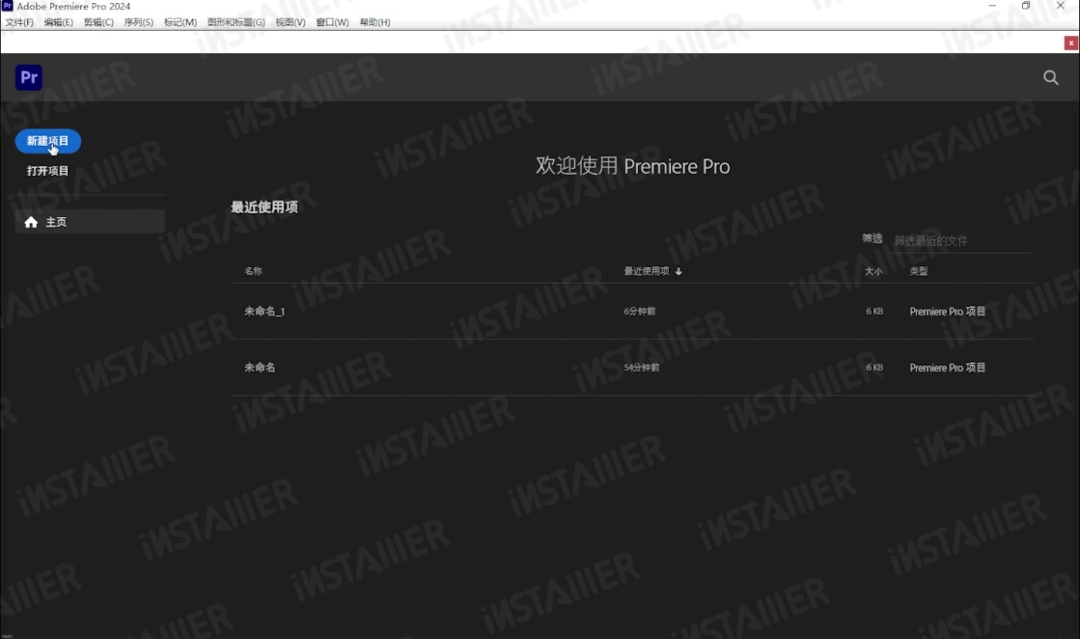
Task: Sort by 名称 column header
Action: [253, 271]
